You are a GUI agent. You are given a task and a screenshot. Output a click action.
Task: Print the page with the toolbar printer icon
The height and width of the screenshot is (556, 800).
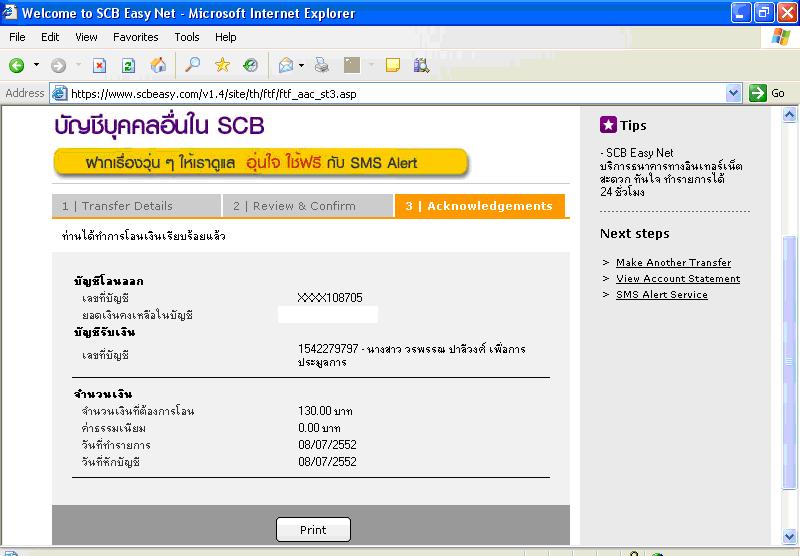[321, 65]
